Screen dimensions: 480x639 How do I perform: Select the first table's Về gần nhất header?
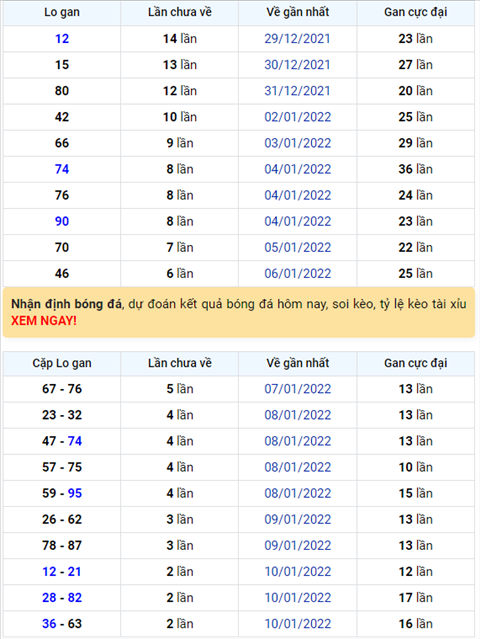click(297, 12)
